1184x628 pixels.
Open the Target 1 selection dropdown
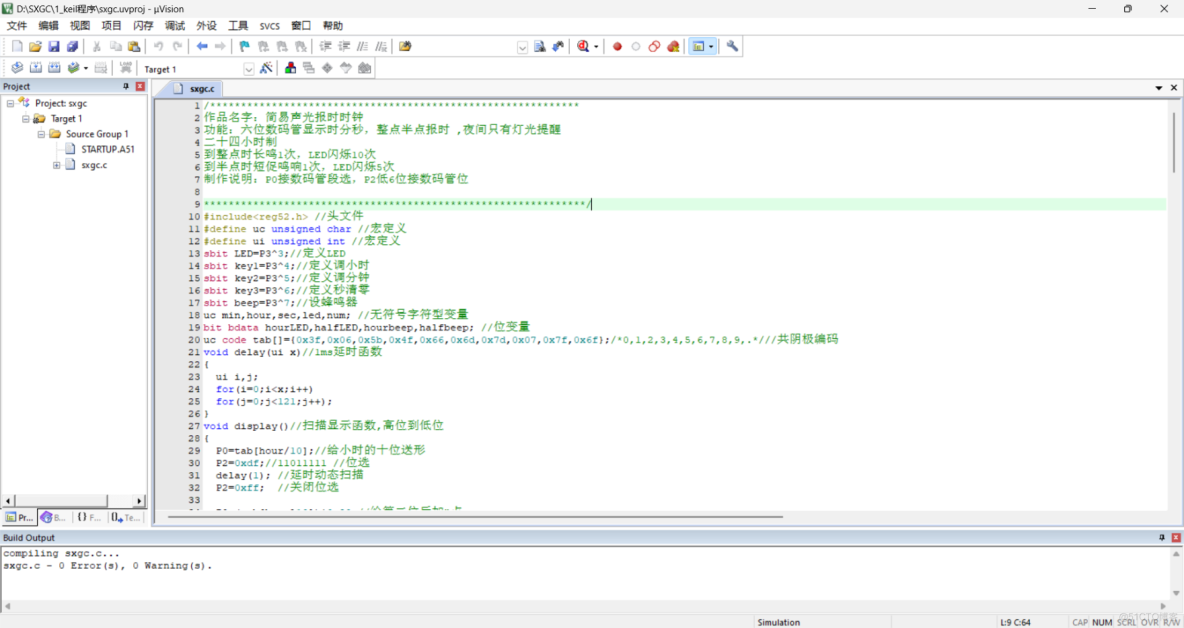[x=248, y=69]
